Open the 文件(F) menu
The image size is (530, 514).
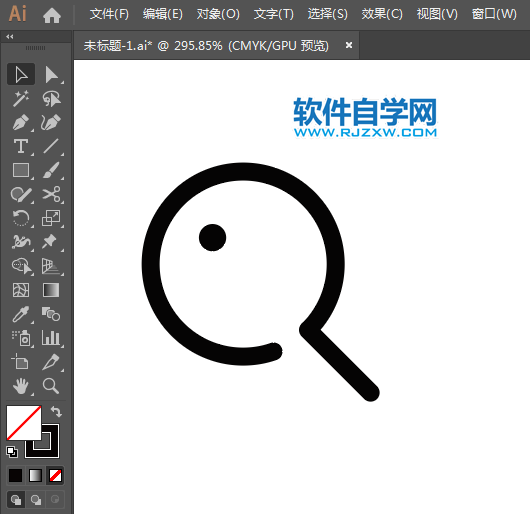pos(109,14)
